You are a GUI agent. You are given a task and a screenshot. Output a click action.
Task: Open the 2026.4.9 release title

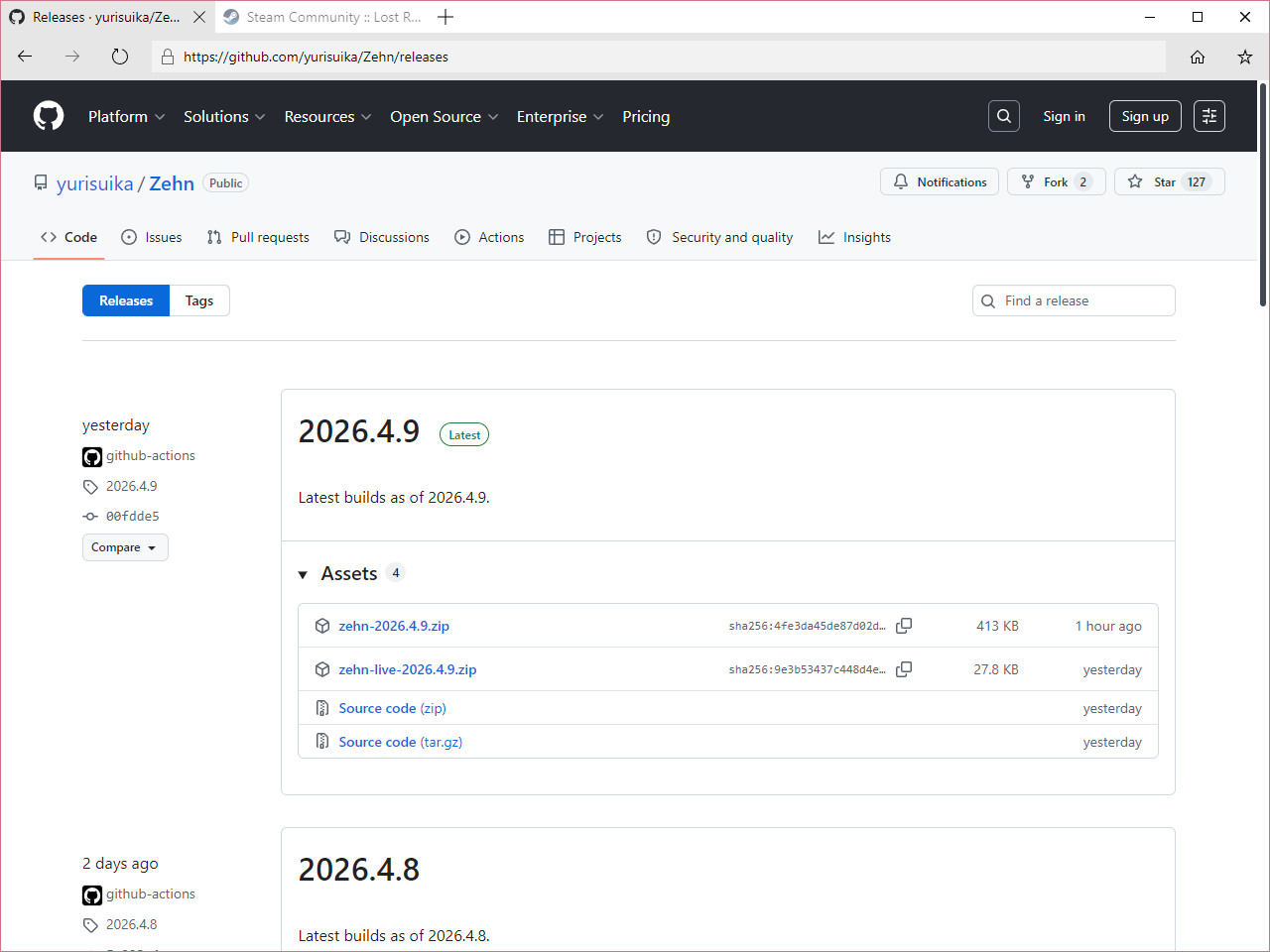tap(359, 431)
